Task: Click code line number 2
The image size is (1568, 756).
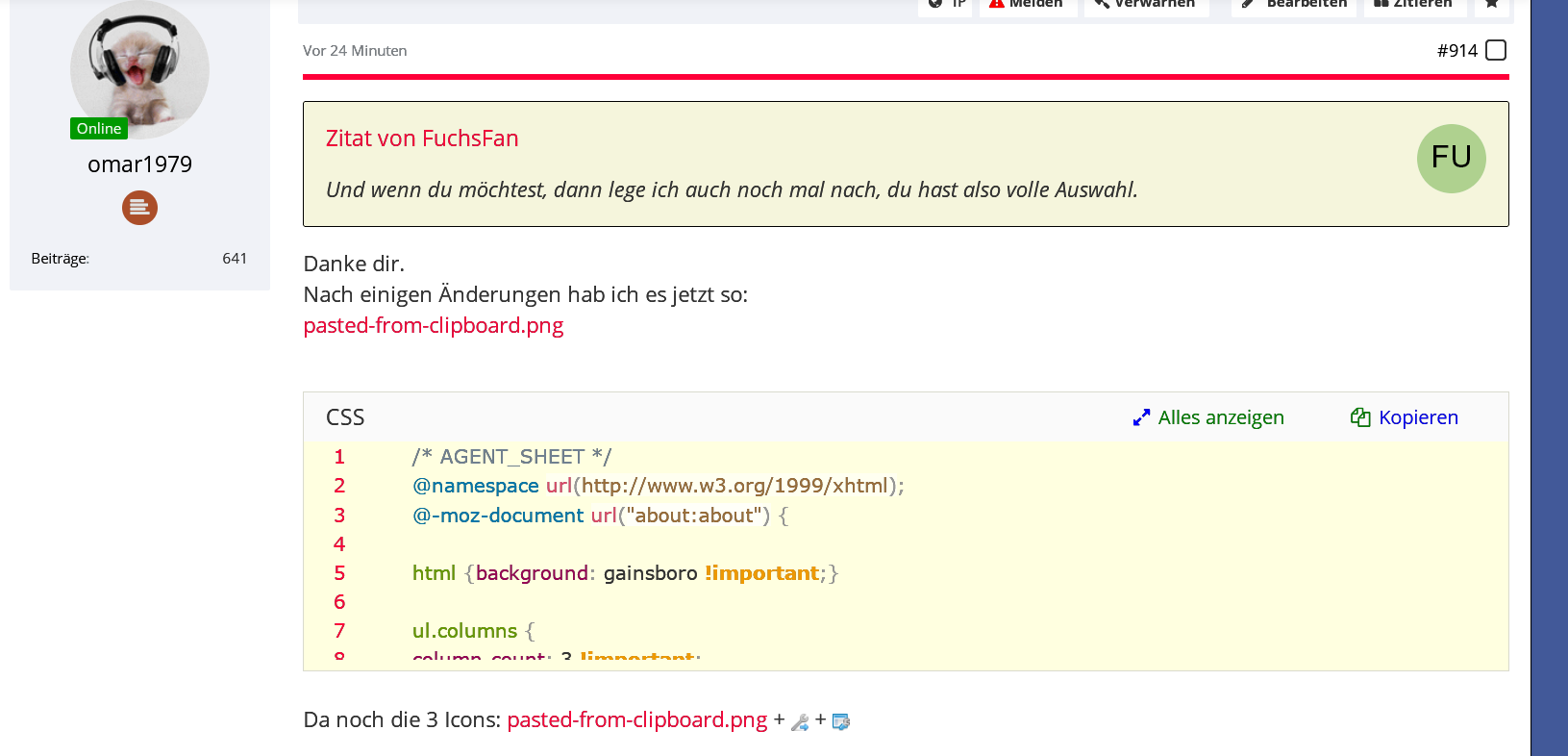Action: click(339, 486)
